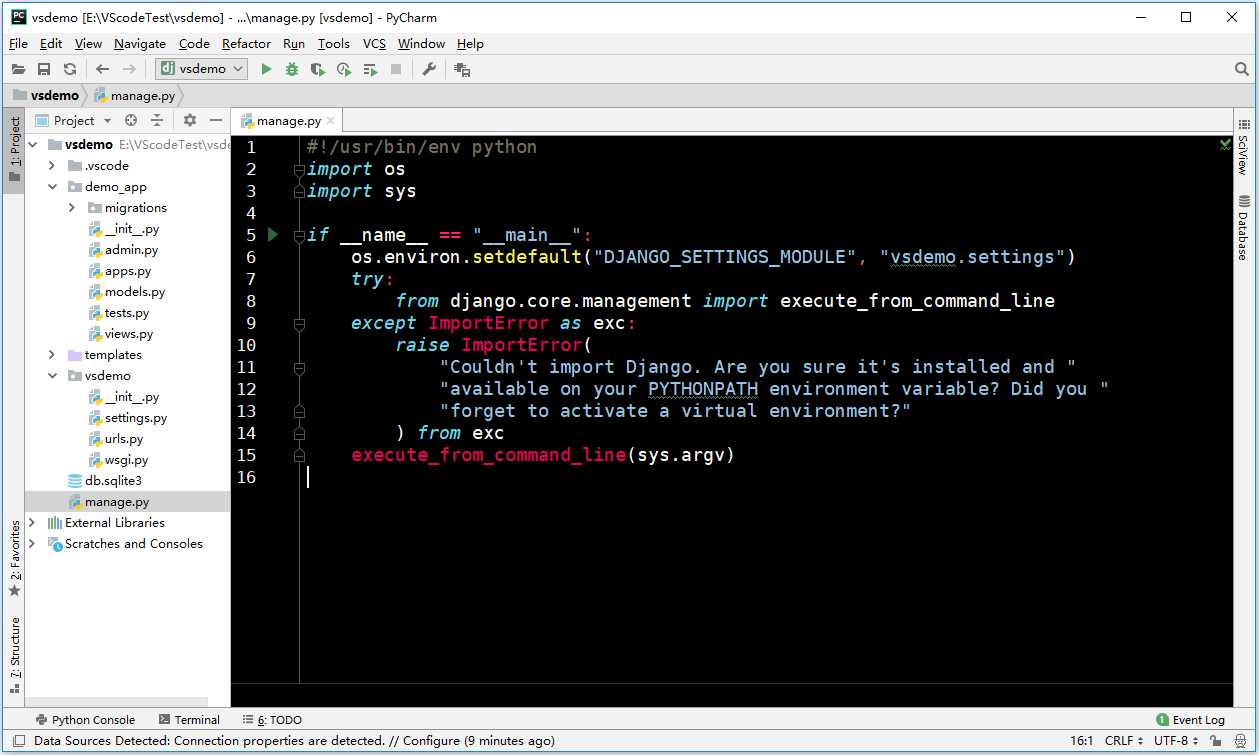Screen dimensions: 1259x755
Task: Open the Event Log
Action: 1190,719
